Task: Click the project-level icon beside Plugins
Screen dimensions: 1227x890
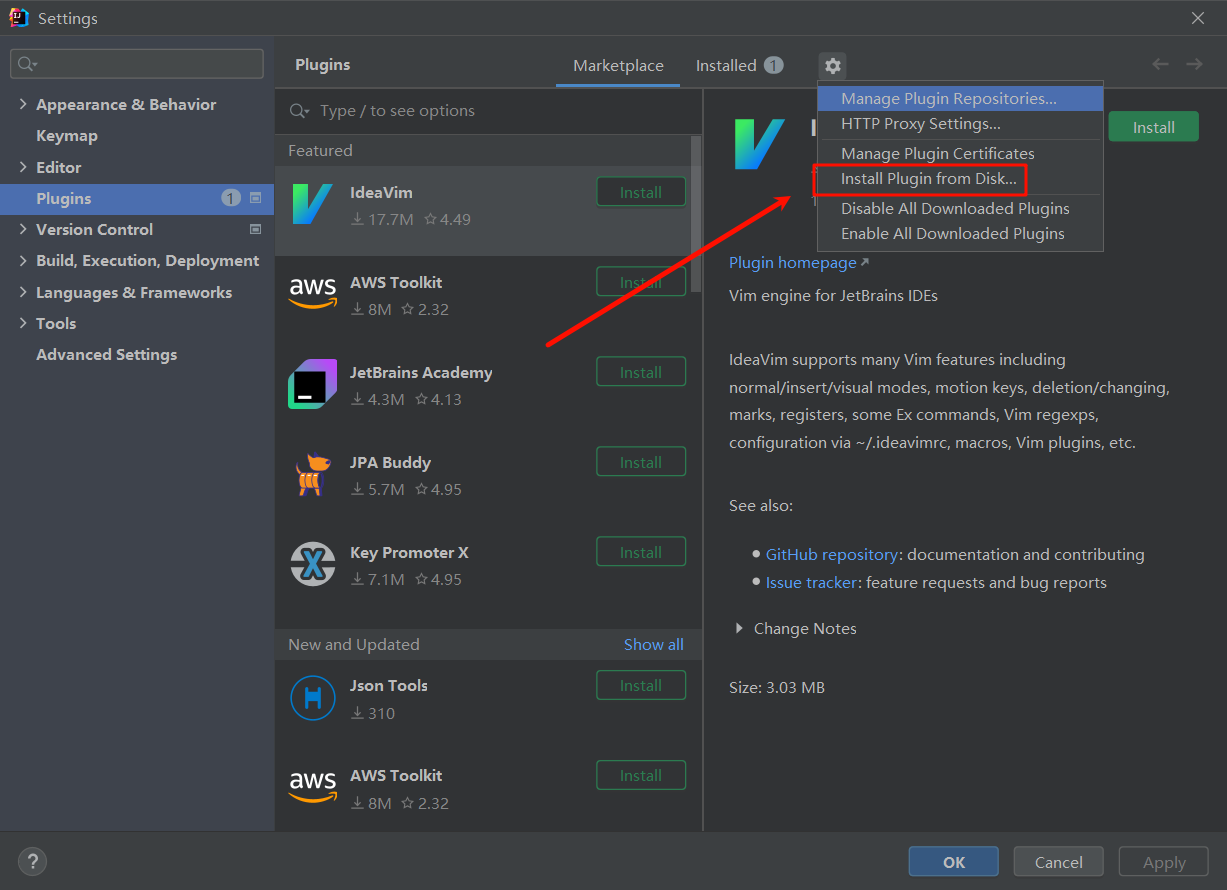Action: [255, 198]
